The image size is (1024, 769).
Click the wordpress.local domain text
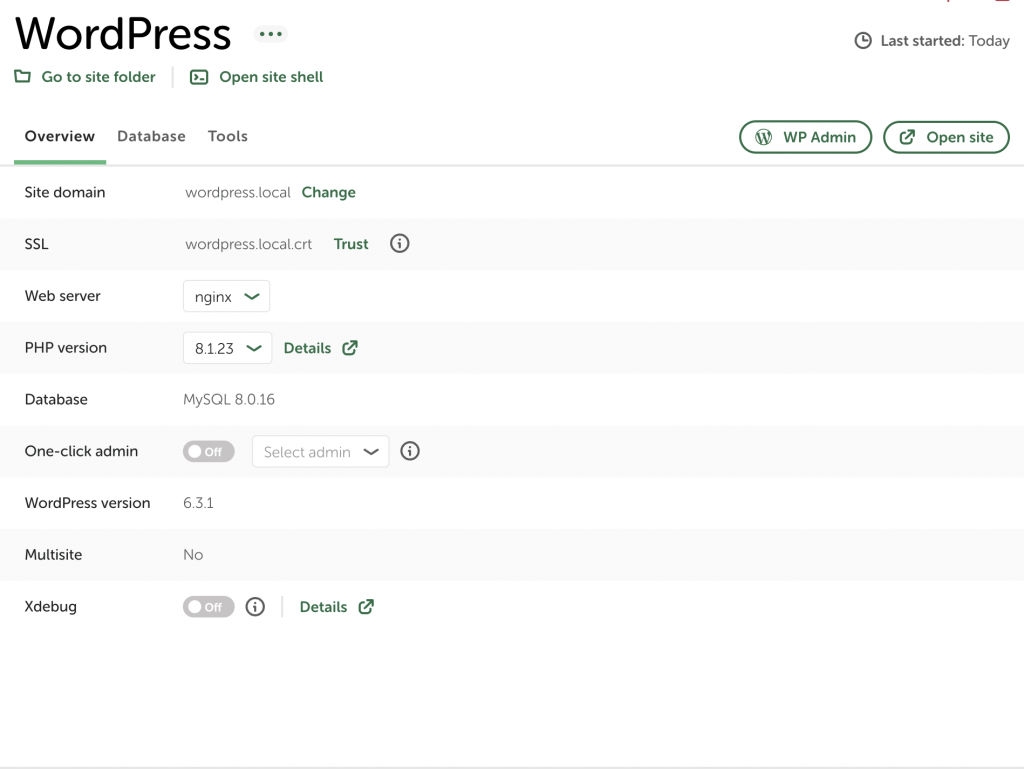pyautogui.click(x=238, y=192)
